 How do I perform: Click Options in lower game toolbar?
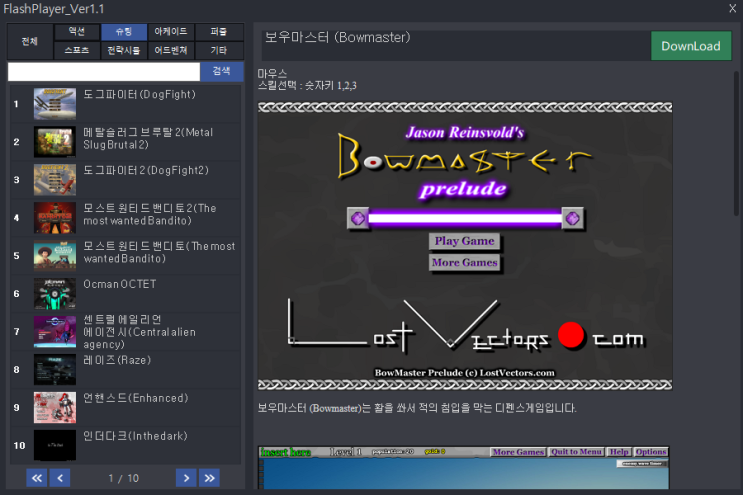click(651, 452)
